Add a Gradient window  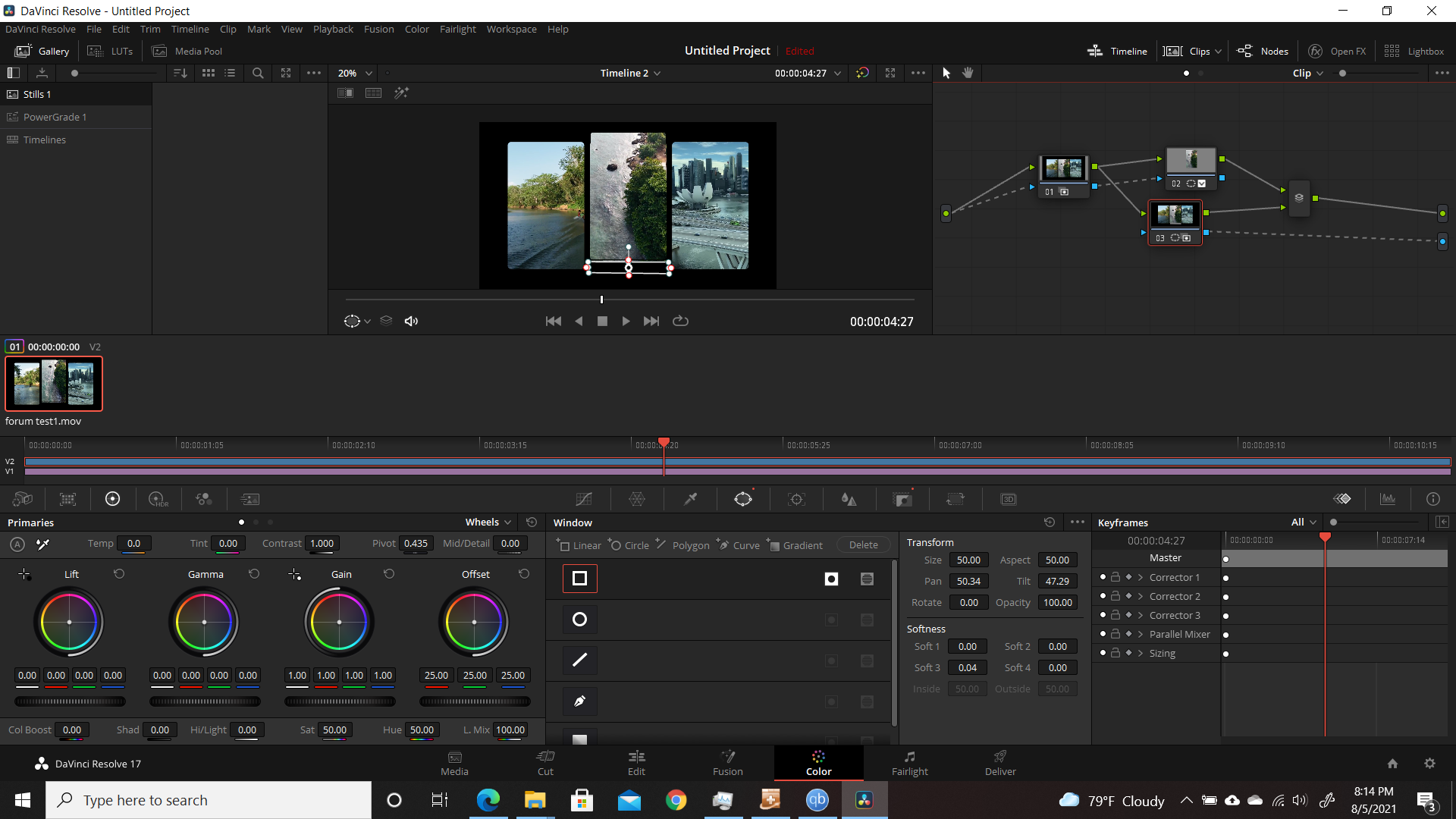point(795,544)
